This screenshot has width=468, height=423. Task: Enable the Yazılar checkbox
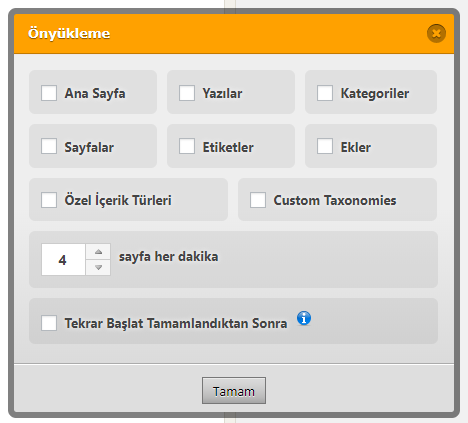click(187, 93)
